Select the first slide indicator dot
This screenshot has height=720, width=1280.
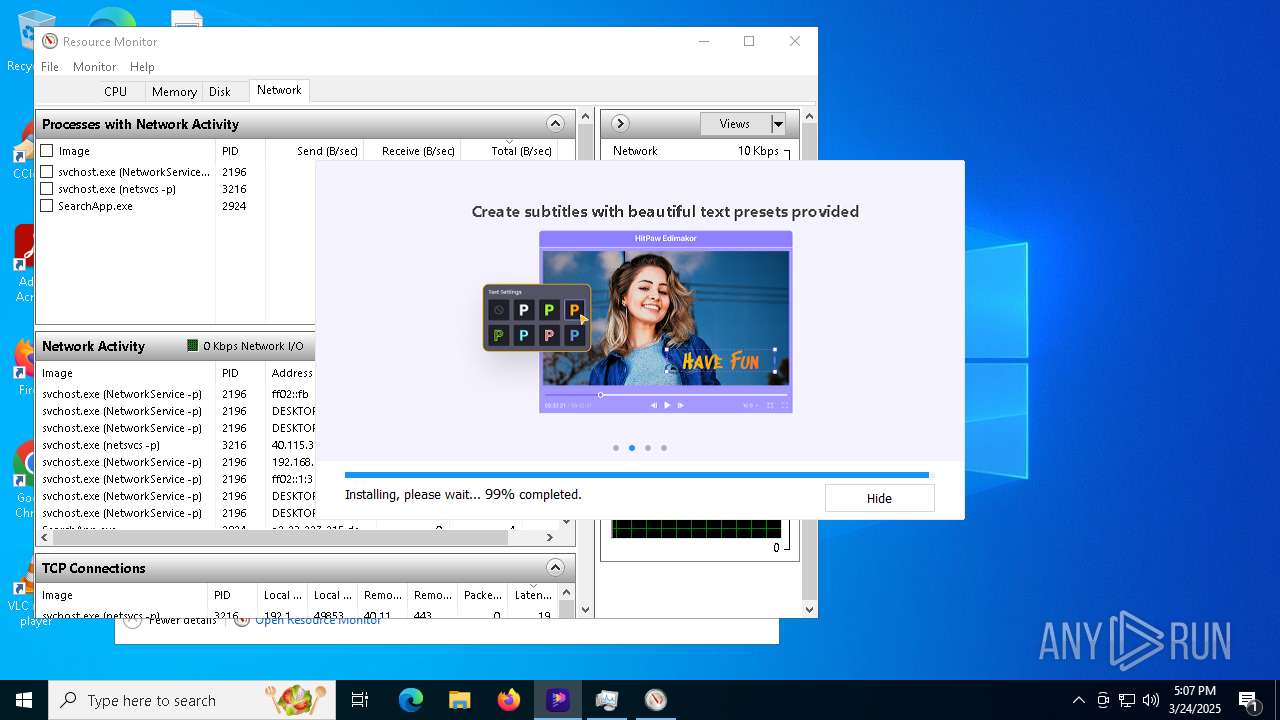[616, 448]
